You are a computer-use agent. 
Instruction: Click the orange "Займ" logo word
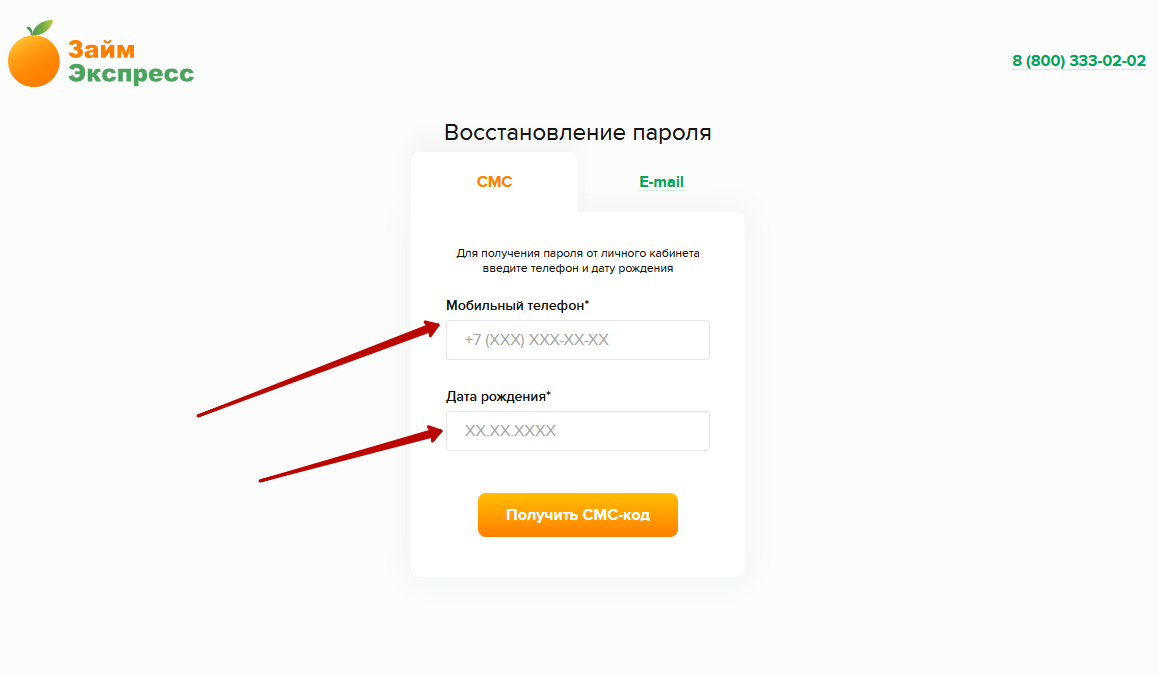point(102,49)
